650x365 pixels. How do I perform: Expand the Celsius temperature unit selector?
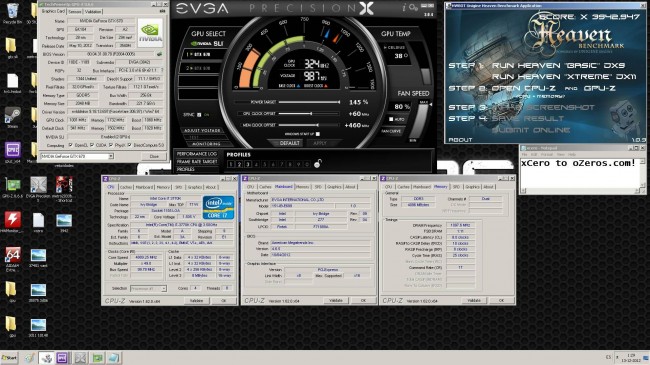[395, 47]
